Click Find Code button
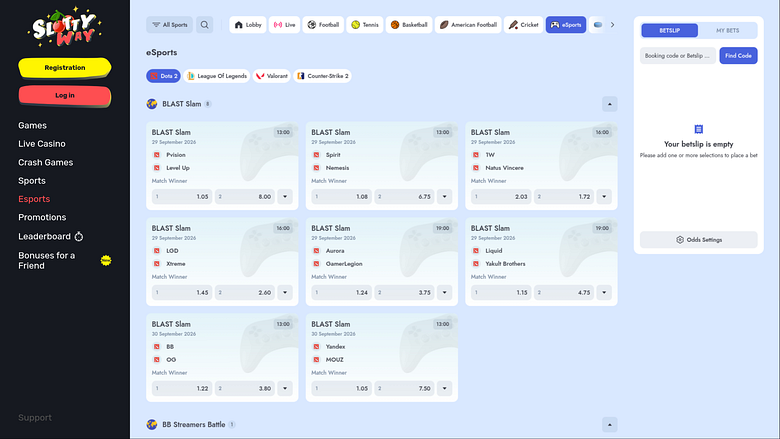 click(738, 56)
